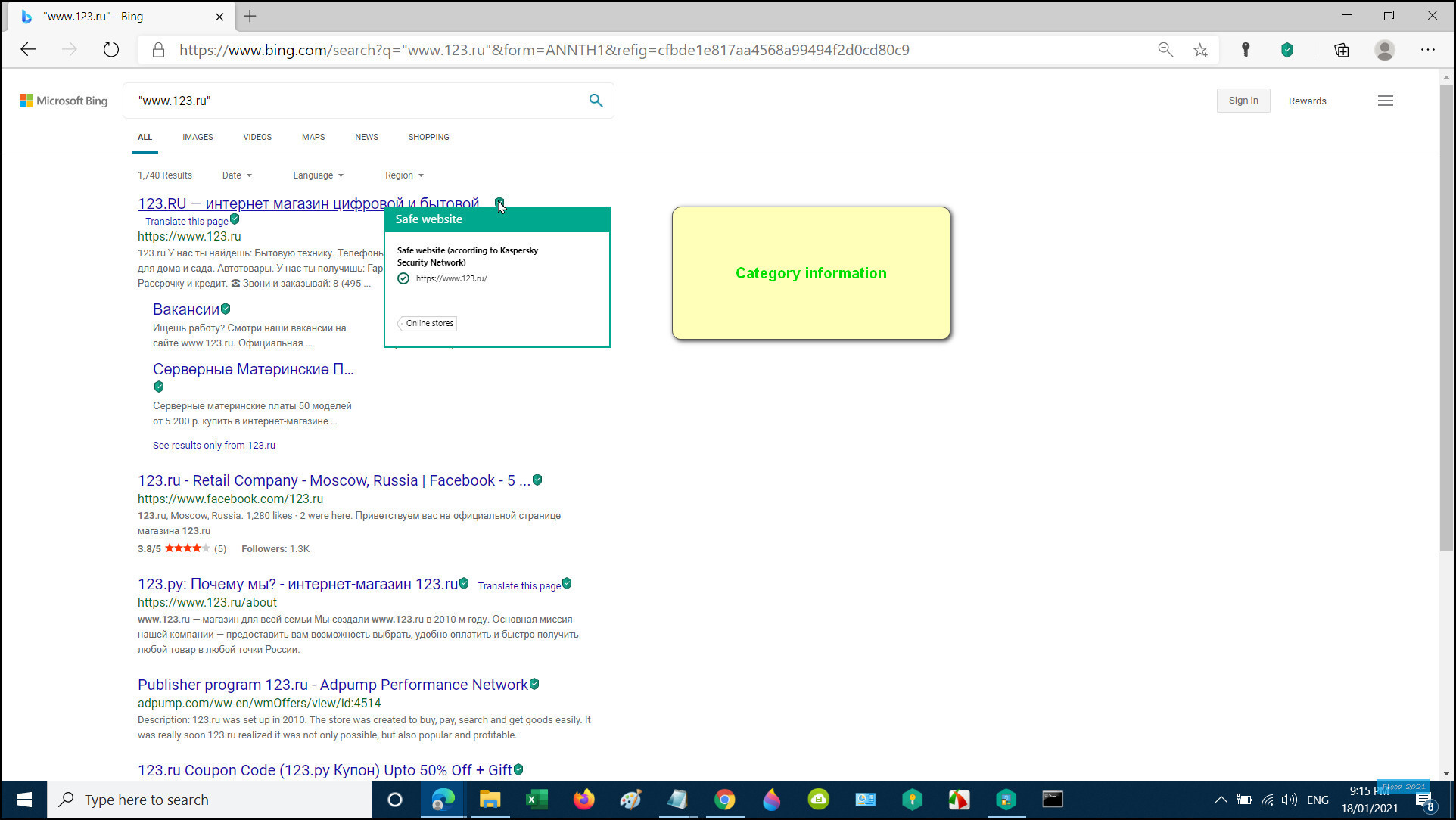Image resolution: width=1456 pixels, height=820 pixels.
Task: Expand the Region filter dropdown
Action: point(404,175)
